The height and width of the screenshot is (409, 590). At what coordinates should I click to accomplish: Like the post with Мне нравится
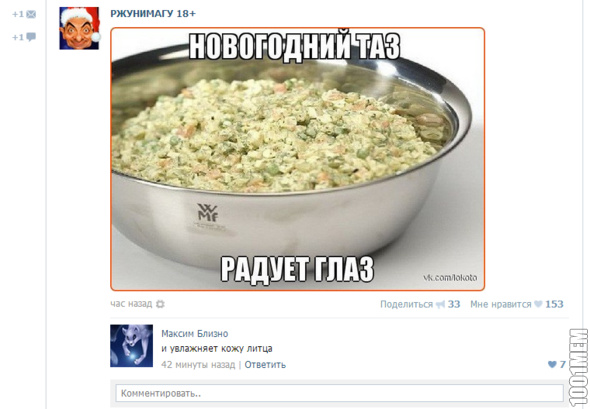(x=500, y=304)
